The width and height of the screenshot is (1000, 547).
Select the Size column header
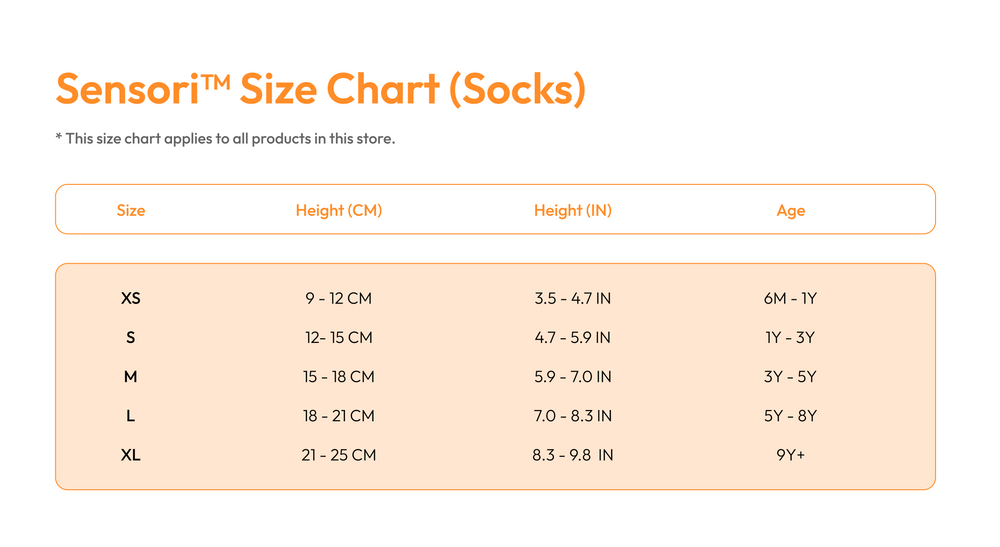coord(131,210)
